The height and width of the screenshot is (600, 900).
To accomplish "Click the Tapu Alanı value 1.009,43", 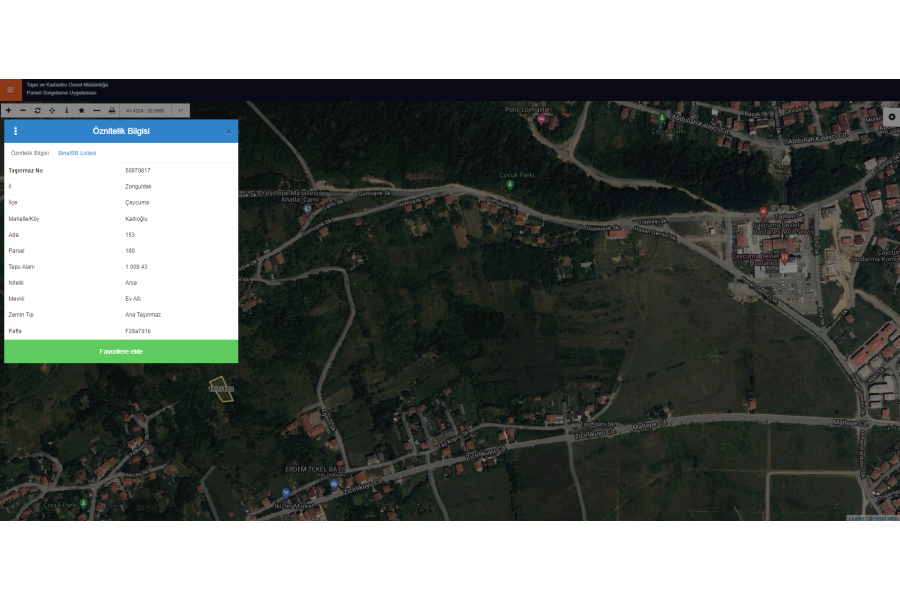I will tap(136, 267).
